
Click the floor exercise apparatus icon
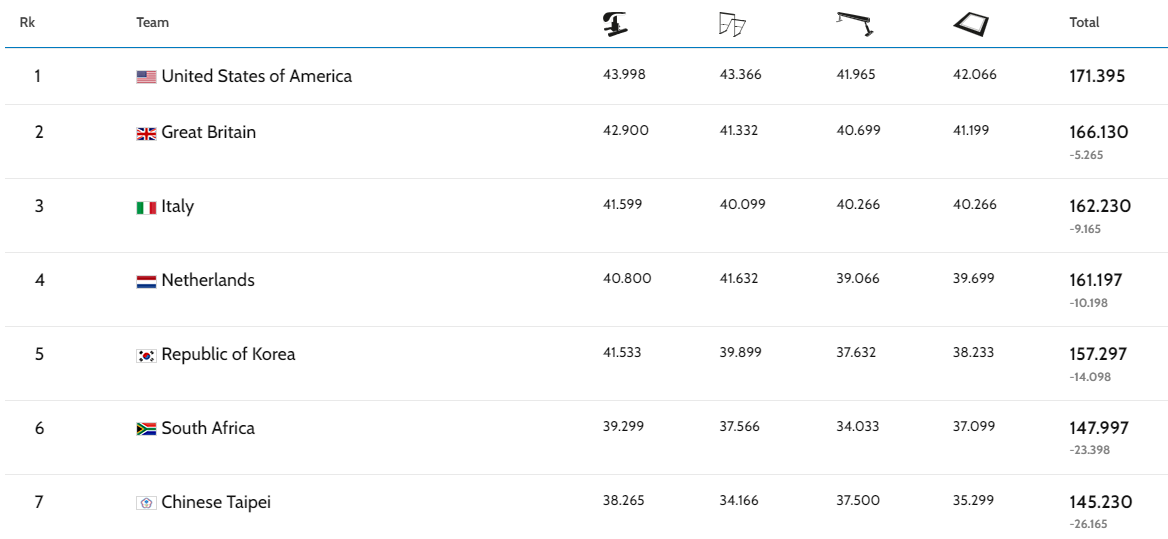(x=970, y=24)
